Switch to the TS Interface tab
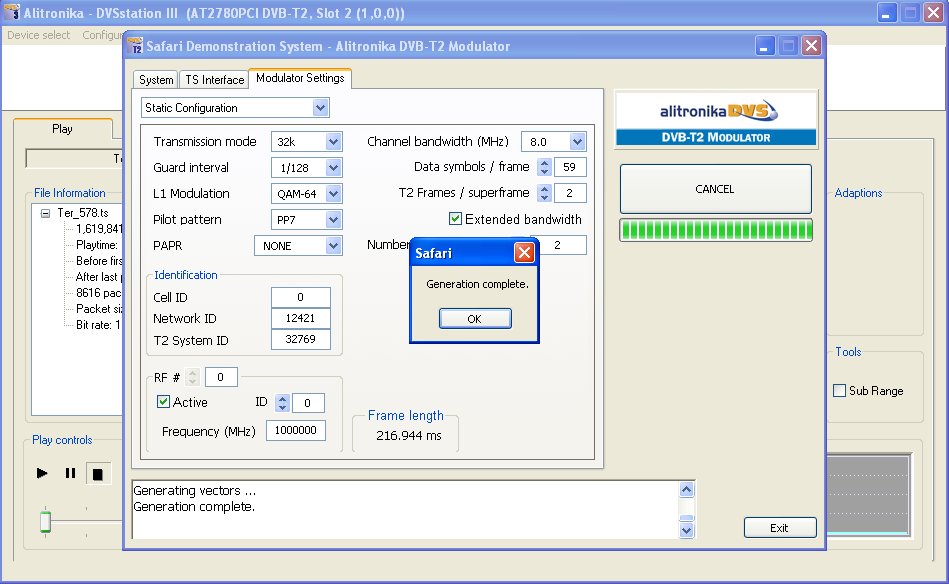Viewport: 949px width, 584px height. click(x=214, y=80)
